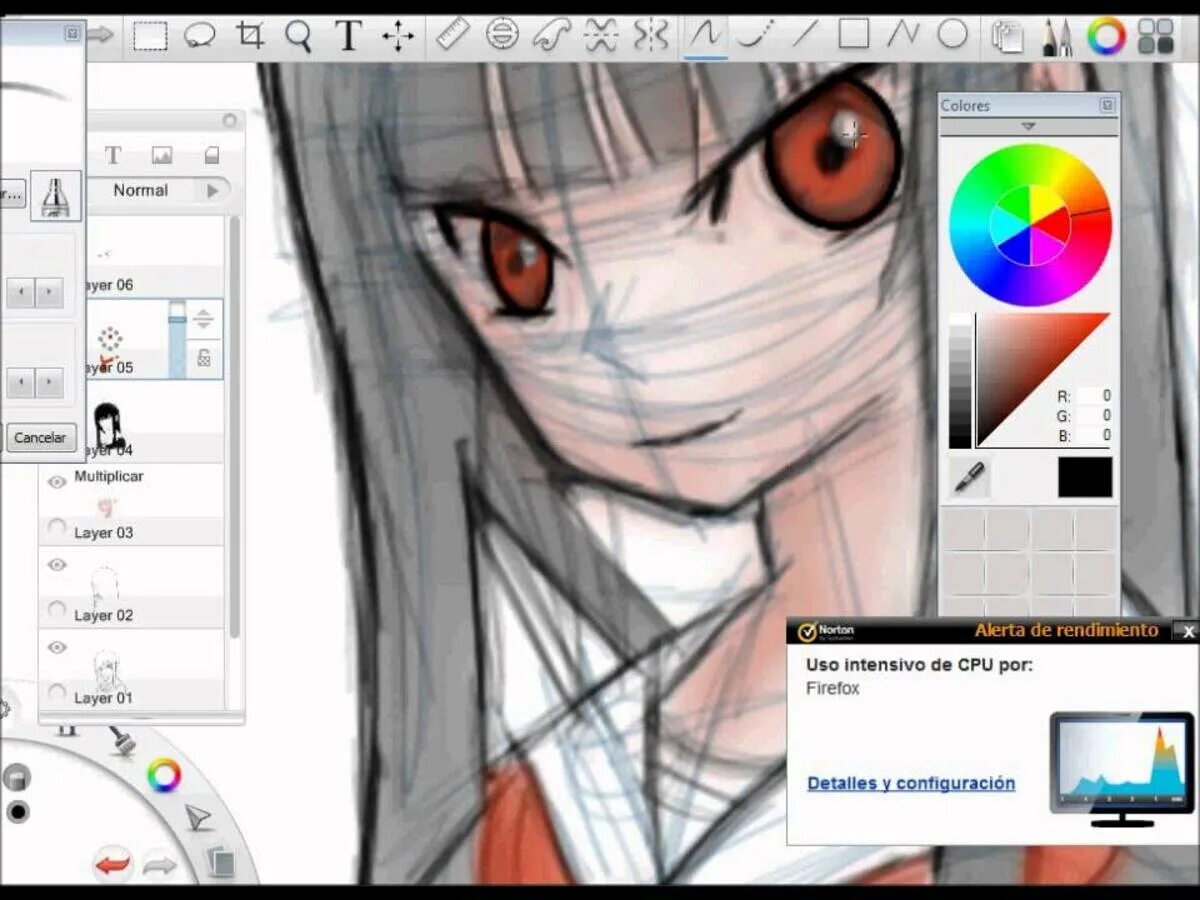Click the layer panel scrollbar
The image size is (1200, 900).
[x=234, y=425]
